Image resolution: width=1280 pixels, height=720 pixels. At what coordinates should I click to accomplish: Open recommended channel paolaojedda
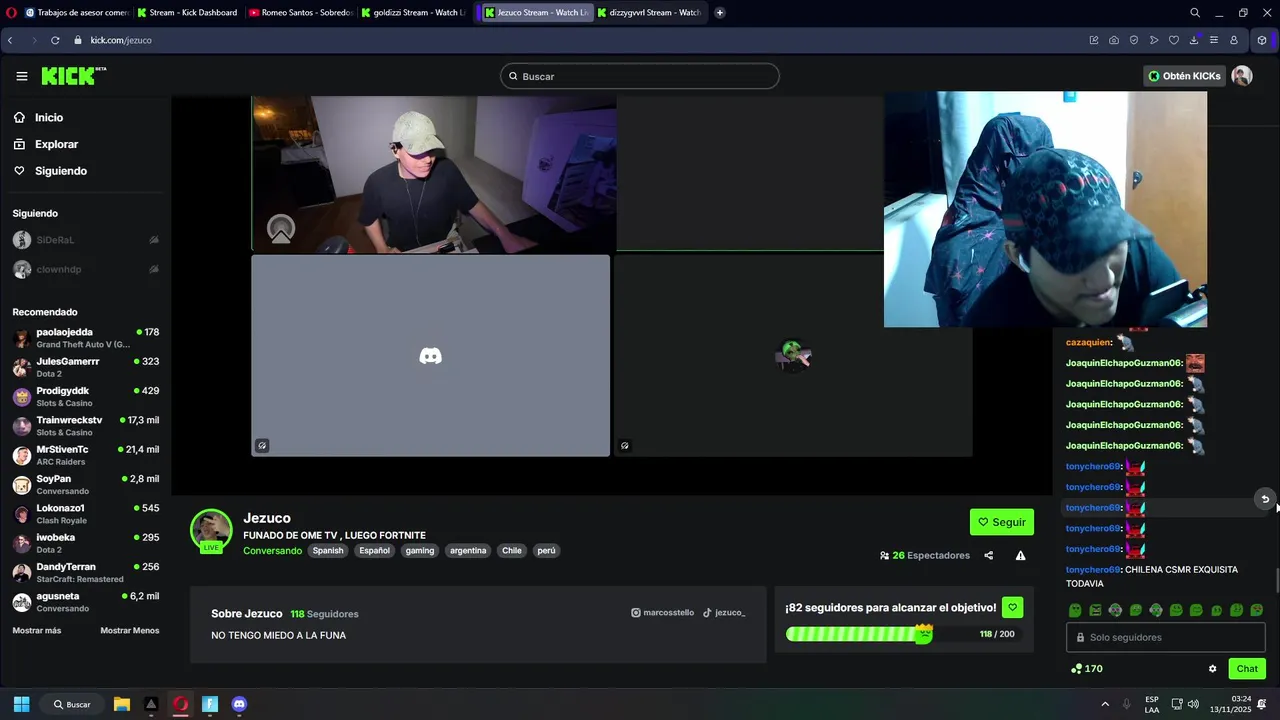86,338
